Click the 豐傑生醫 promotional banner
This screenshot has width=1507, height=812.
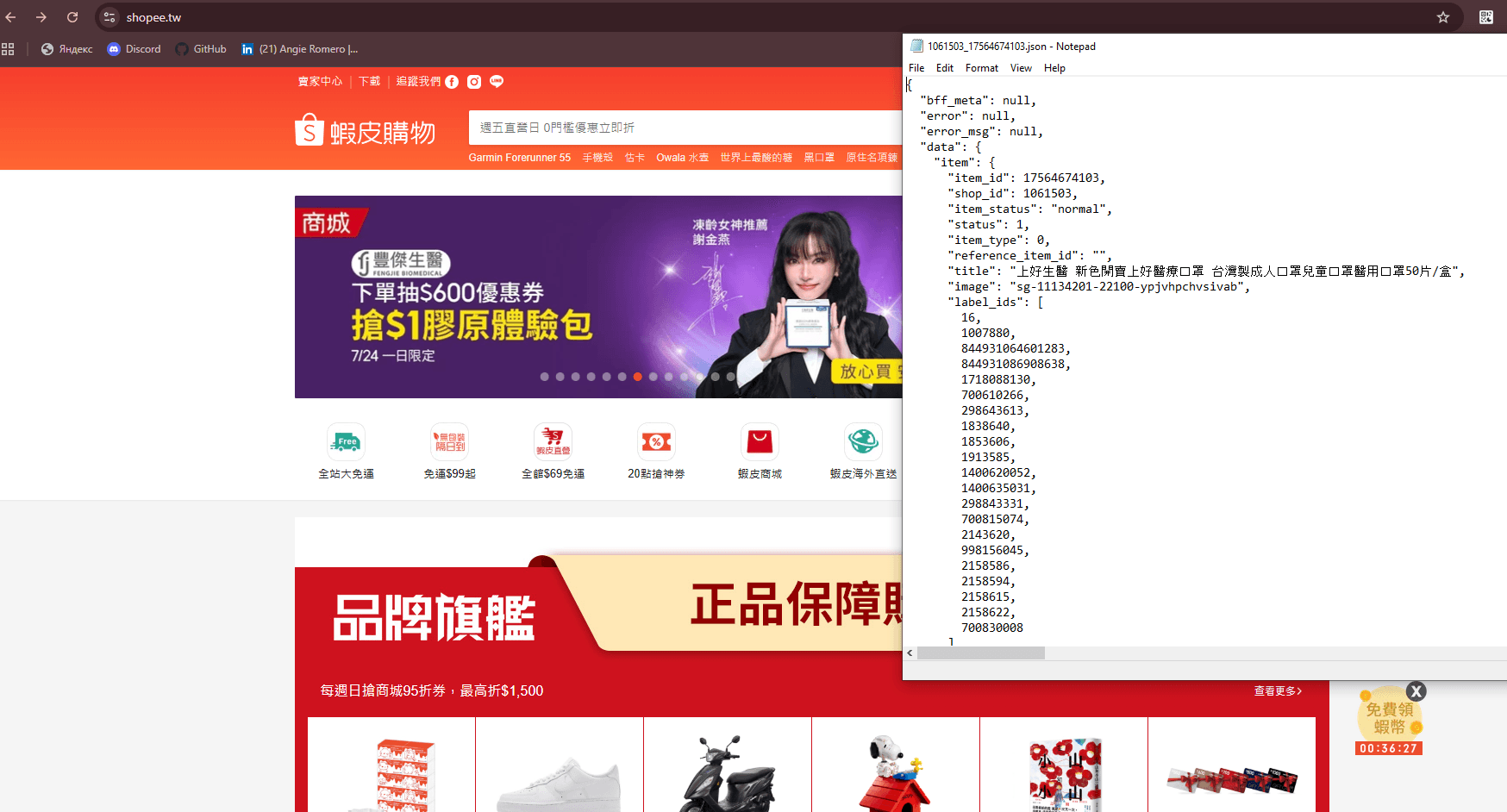tap(598, 297)
